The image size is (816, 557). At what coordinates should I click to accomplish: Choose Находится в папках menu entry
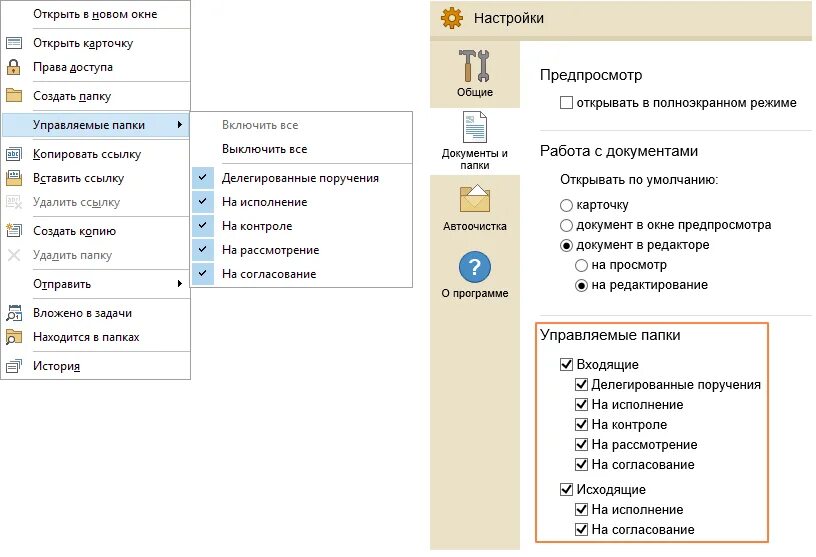point(95,337)
